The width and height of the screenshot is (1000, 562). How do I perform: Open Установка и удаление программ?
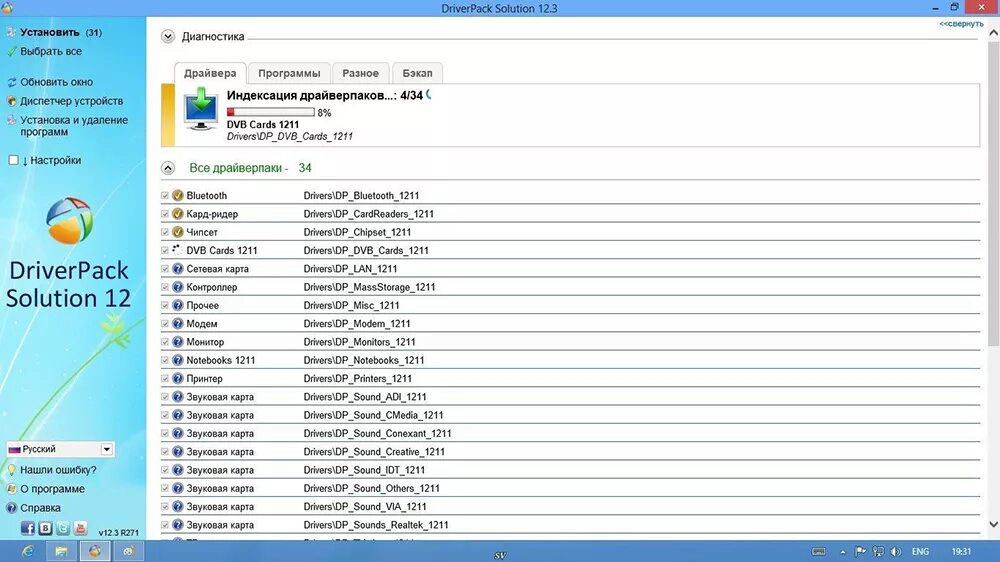(x=74, y=126)
